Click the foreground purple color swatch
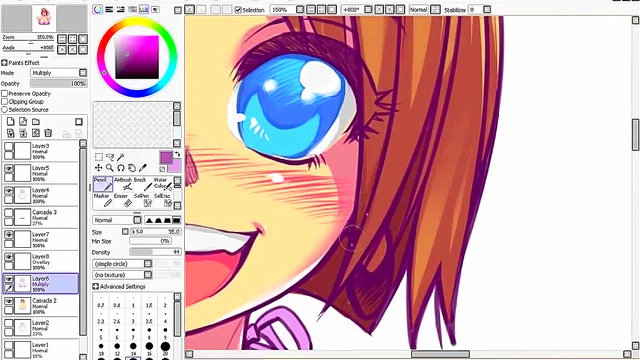640x360 pixels. pos(166,157)
